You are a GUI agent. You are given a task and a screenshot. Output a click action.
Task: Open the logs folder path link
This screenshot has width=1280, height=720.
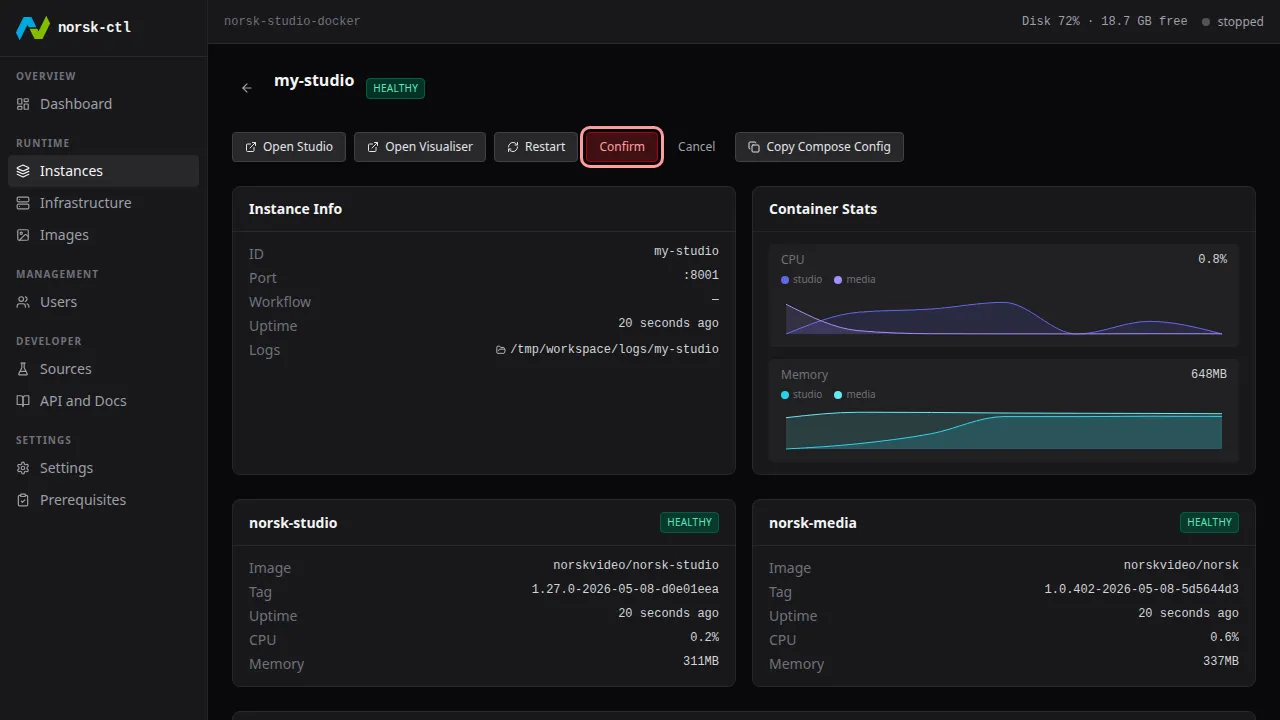click(x=607, y=350)
